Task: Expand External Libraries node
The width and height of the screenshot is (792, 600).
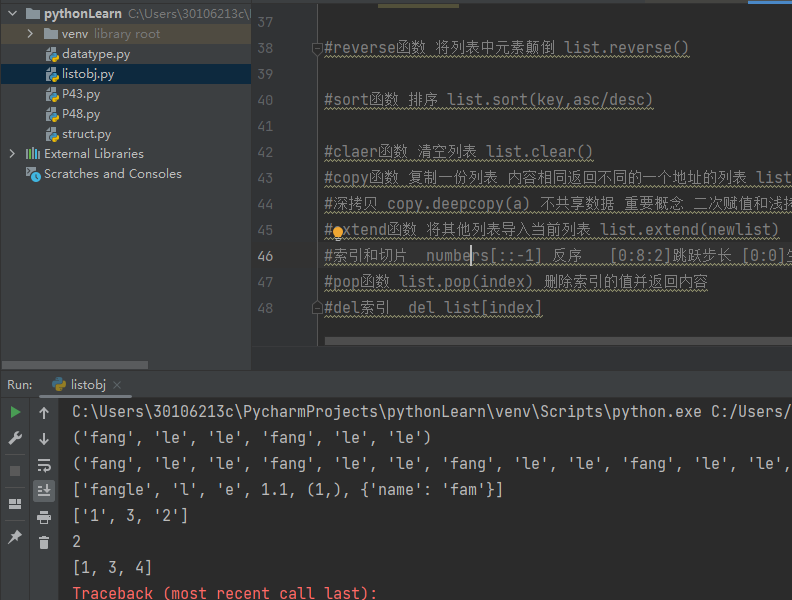Action: click(12, 154)
